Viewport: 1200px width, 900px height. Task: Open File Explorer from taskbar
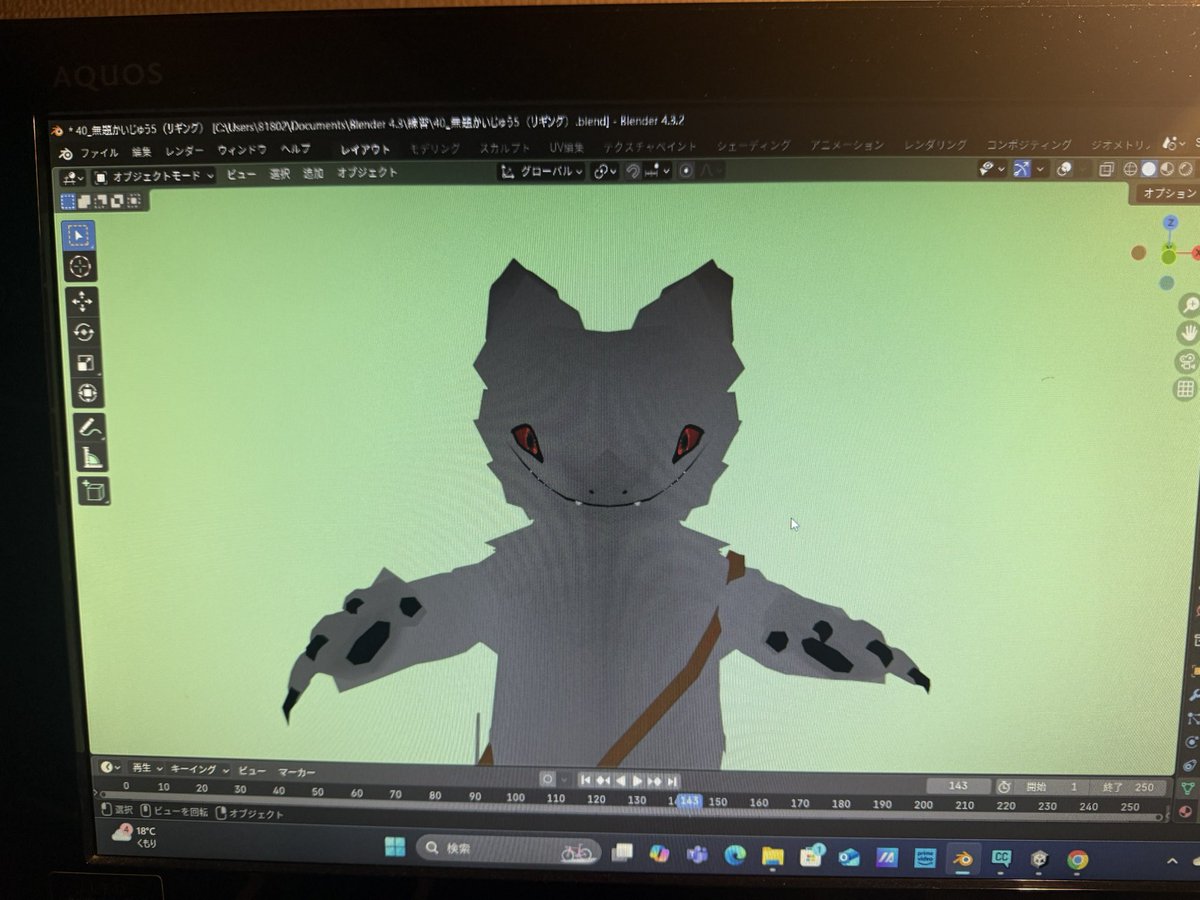(773, 855)
